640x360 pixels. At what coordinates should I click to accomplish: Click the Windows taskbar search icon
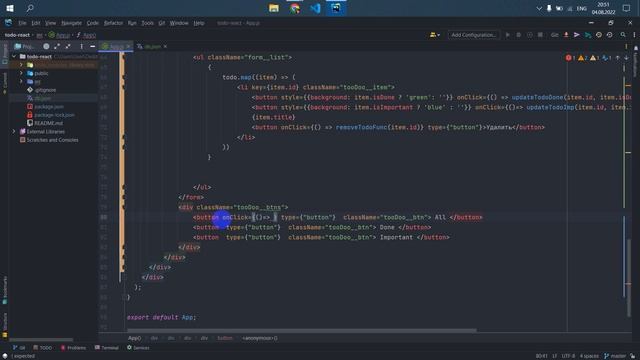[30, 8]
